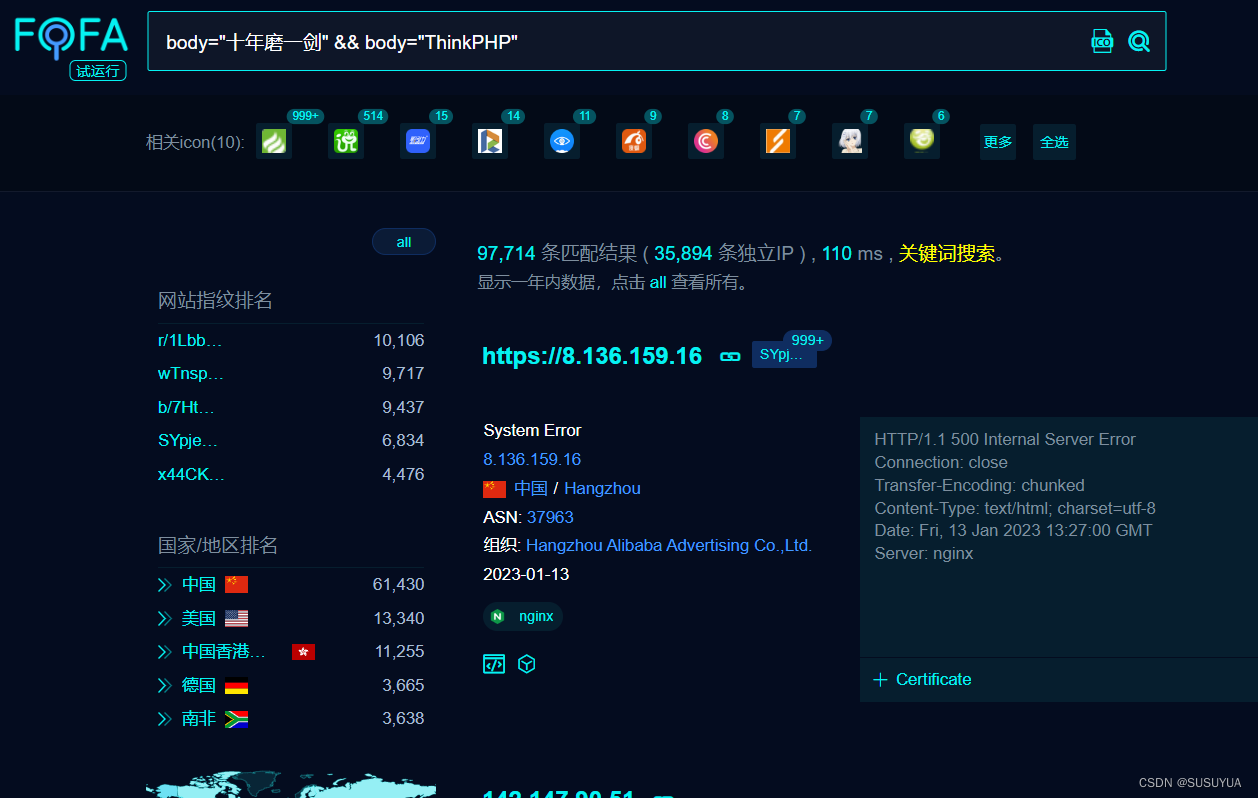Click fingerprint x44CK… in ranking
The height and width of the screenshot is (798, 1258).
192,474
